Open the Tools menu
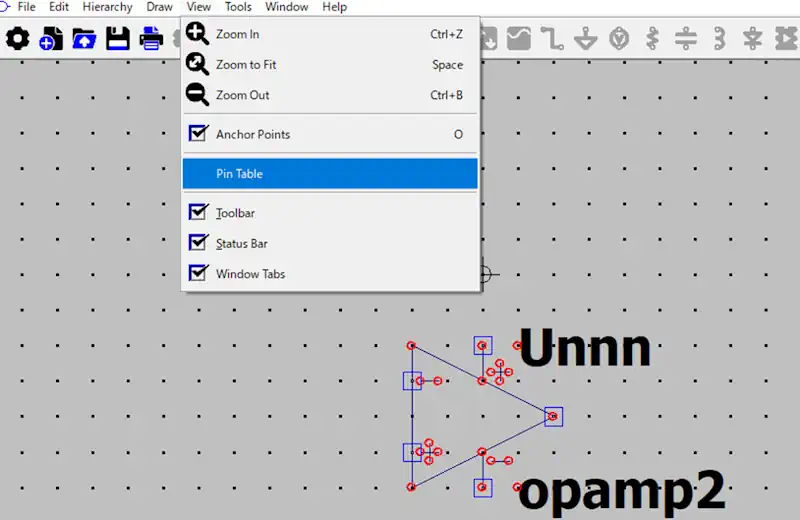The image size is (800, 520). (238, 7)
